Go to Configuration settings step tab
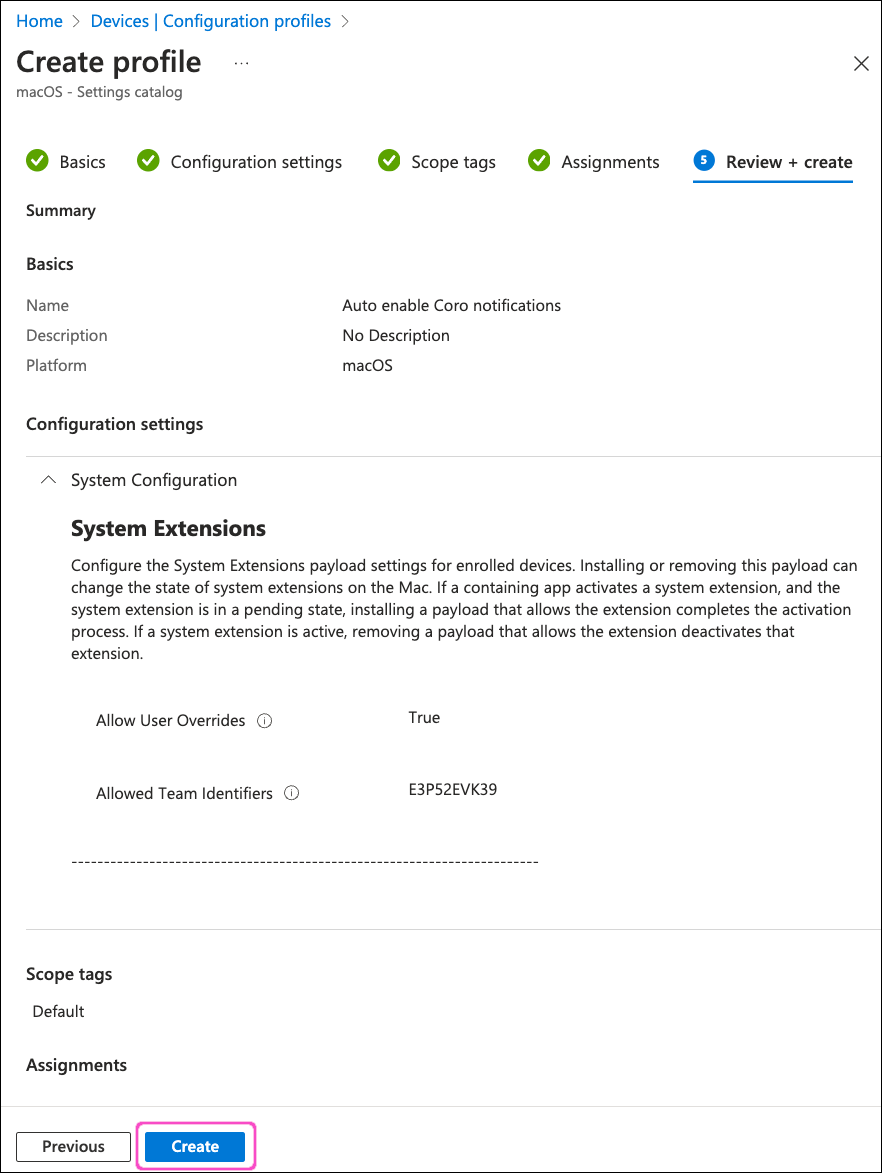The height and width of the screenshot is (1173, 882). point(256,162)
